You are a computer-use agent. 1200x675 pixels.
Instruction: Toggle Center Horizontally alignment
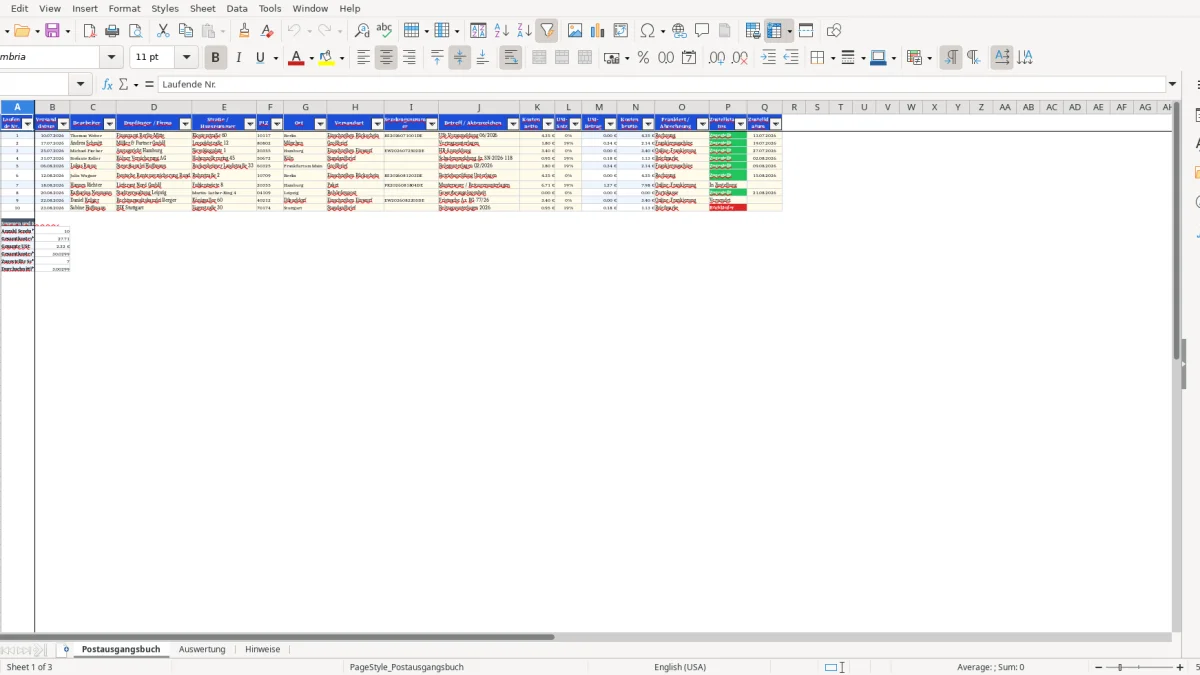(x=386, y=58)
